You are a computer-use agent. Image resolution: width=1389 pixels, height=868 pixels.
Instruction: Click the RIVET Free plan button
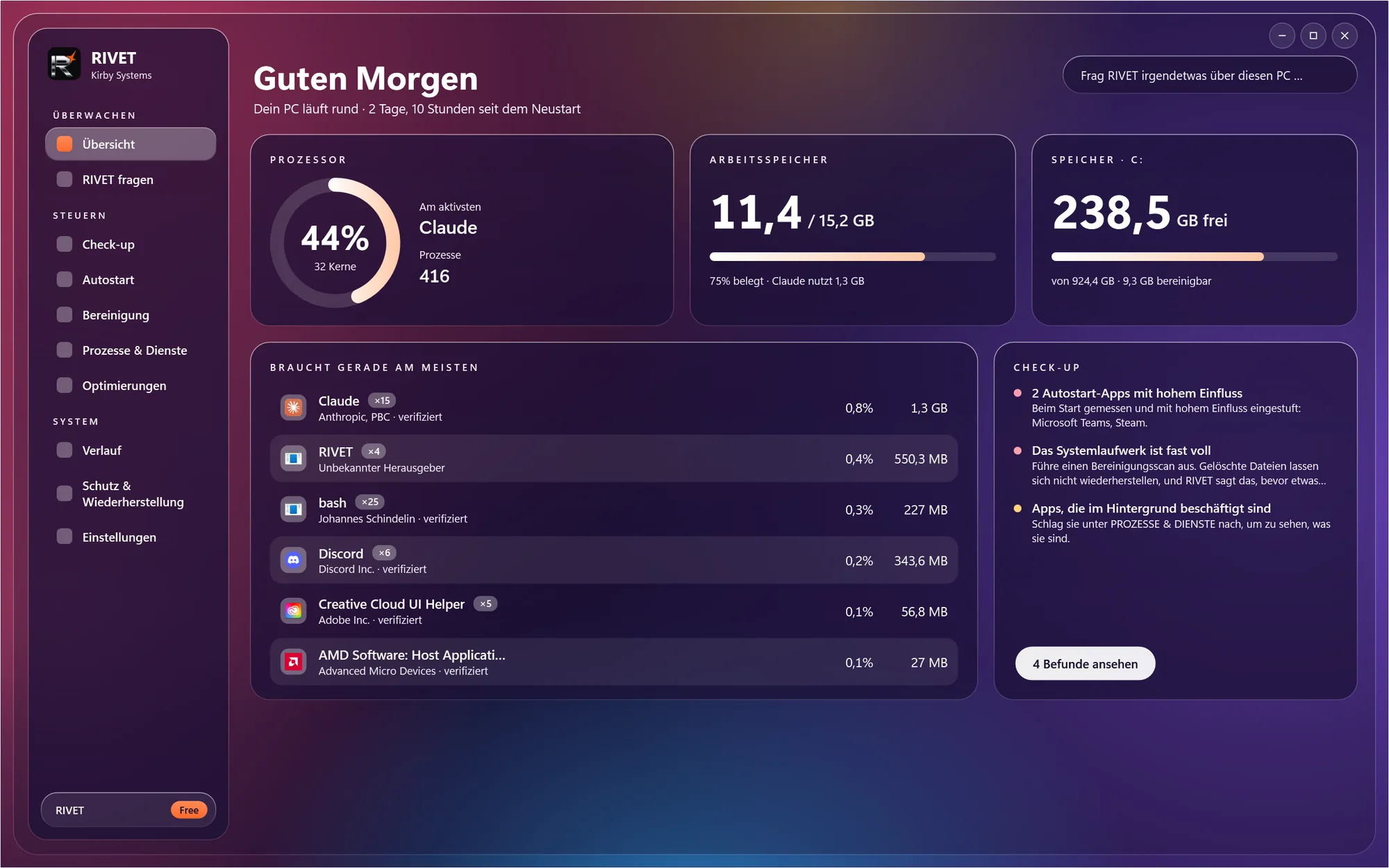pyautogui.click(x=128, y=810)
